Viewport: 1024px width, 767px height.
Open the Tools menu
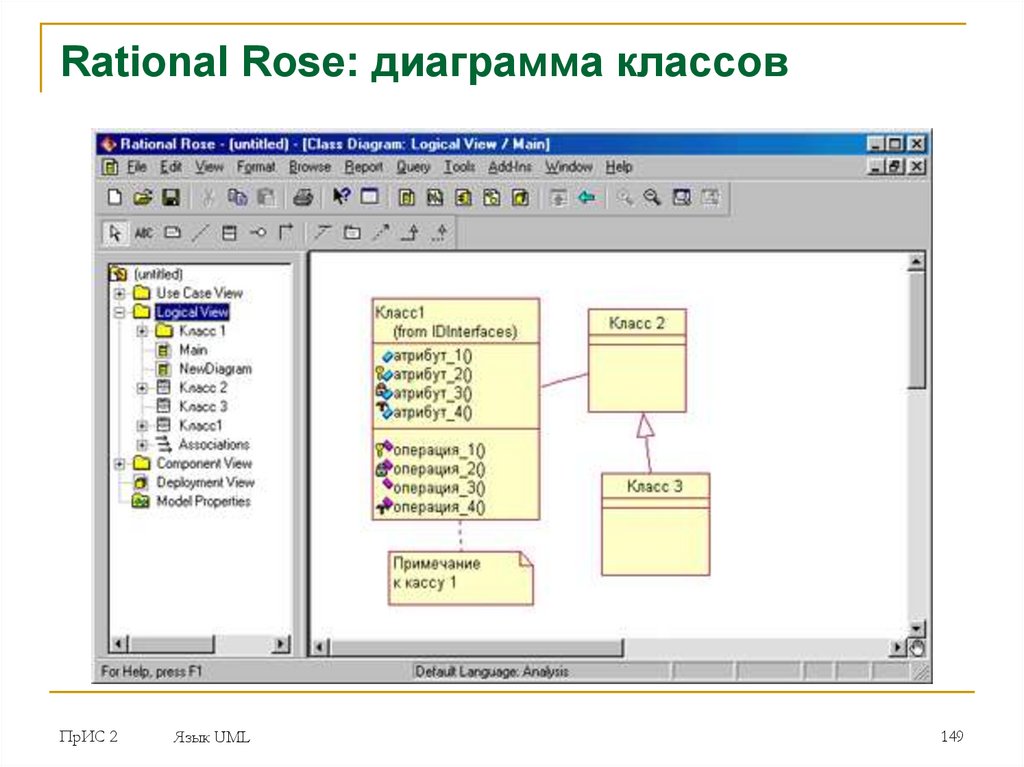(x=460, y=167)
